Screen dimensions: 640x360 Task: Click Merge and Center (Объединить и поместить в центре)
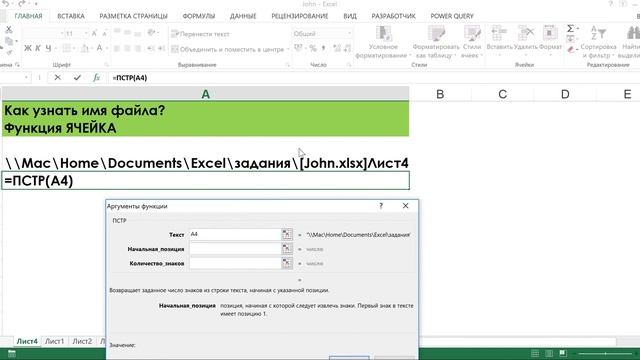click(x=228, y=49)
